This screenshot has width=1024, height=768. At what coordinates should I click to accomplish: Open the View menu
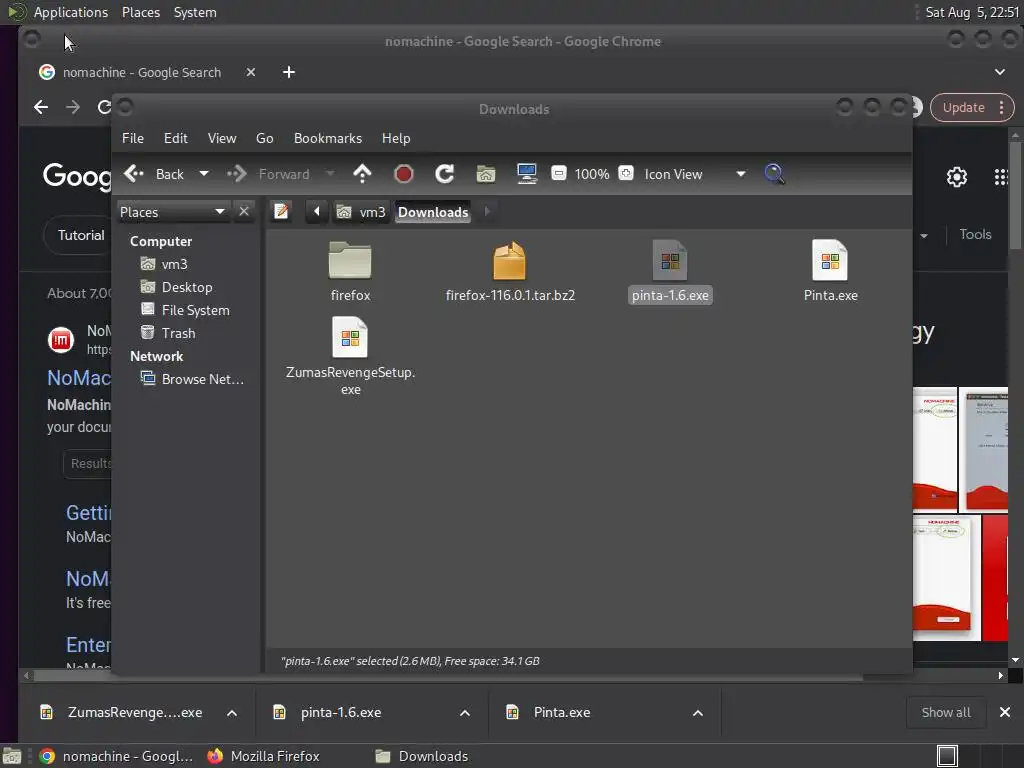(x=222, y=138)
